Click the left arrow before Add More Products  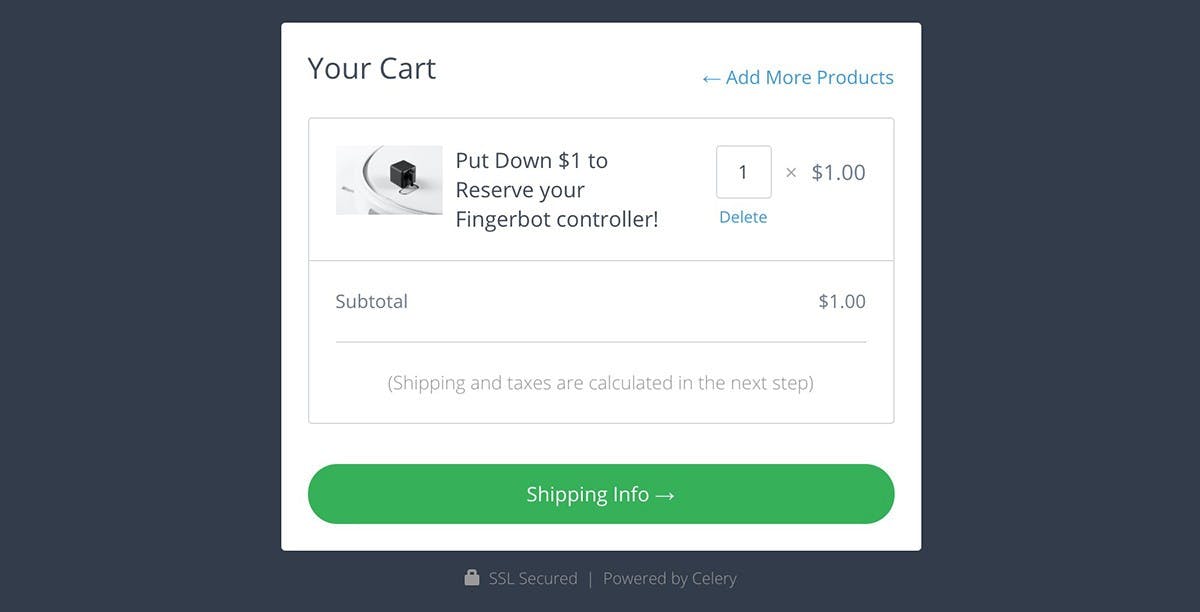711,79
